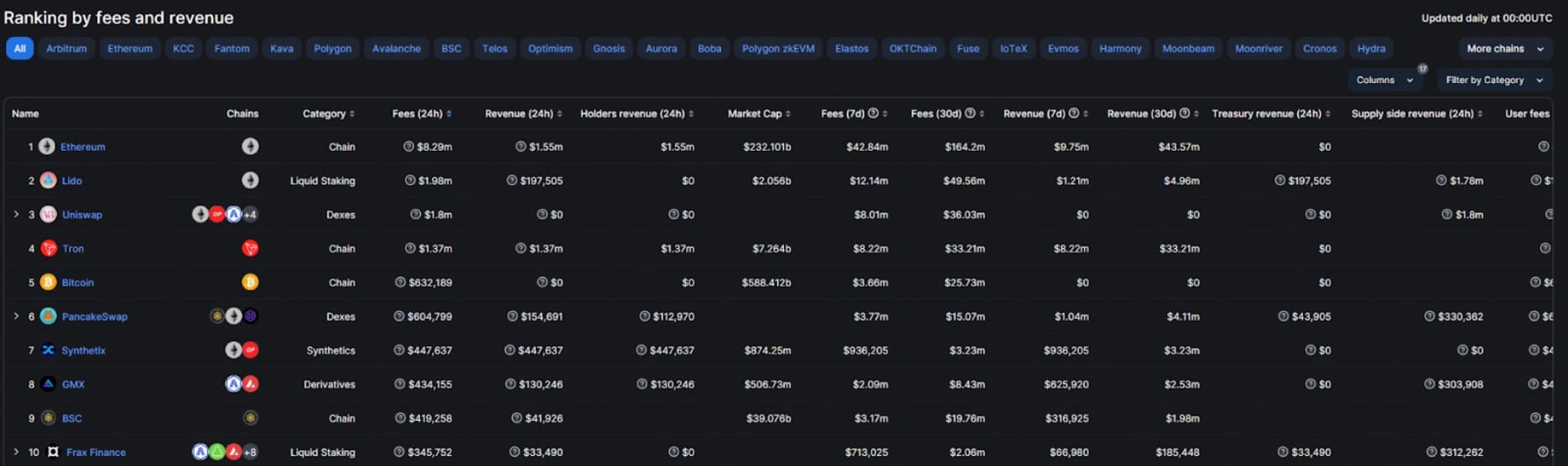Expand the Frax Finance row
The height and width of the screenshot is (466, 1568).
coord(16,452)
